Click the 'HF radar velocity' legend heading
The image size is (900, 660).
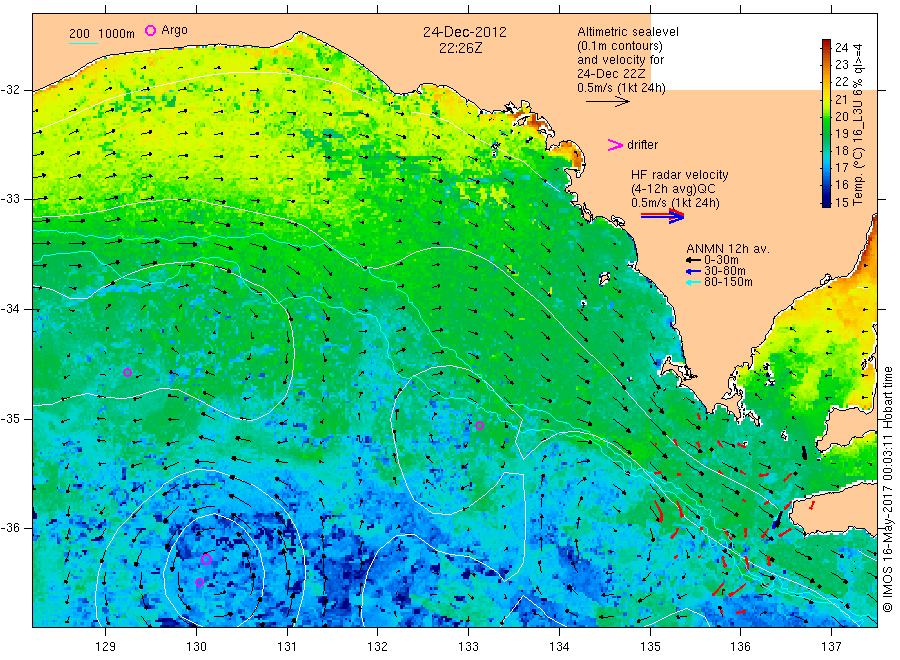[x=680, y=174]
